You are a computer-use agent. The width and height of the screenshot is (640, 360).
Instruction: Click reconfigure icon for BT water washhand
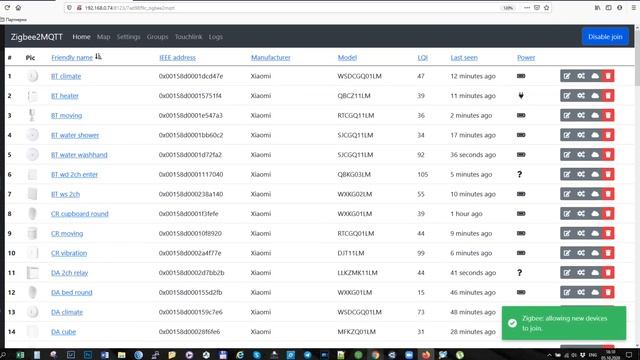coord(581,155)
